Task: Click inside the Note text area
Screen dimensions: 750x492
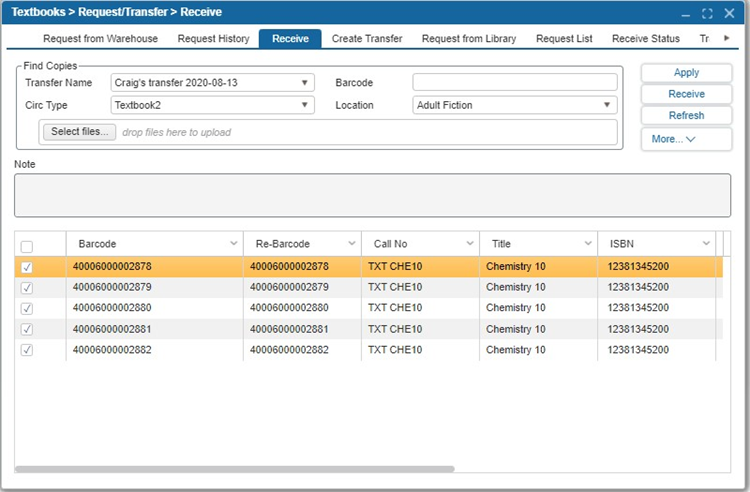Action: click(x=372, y=195)
